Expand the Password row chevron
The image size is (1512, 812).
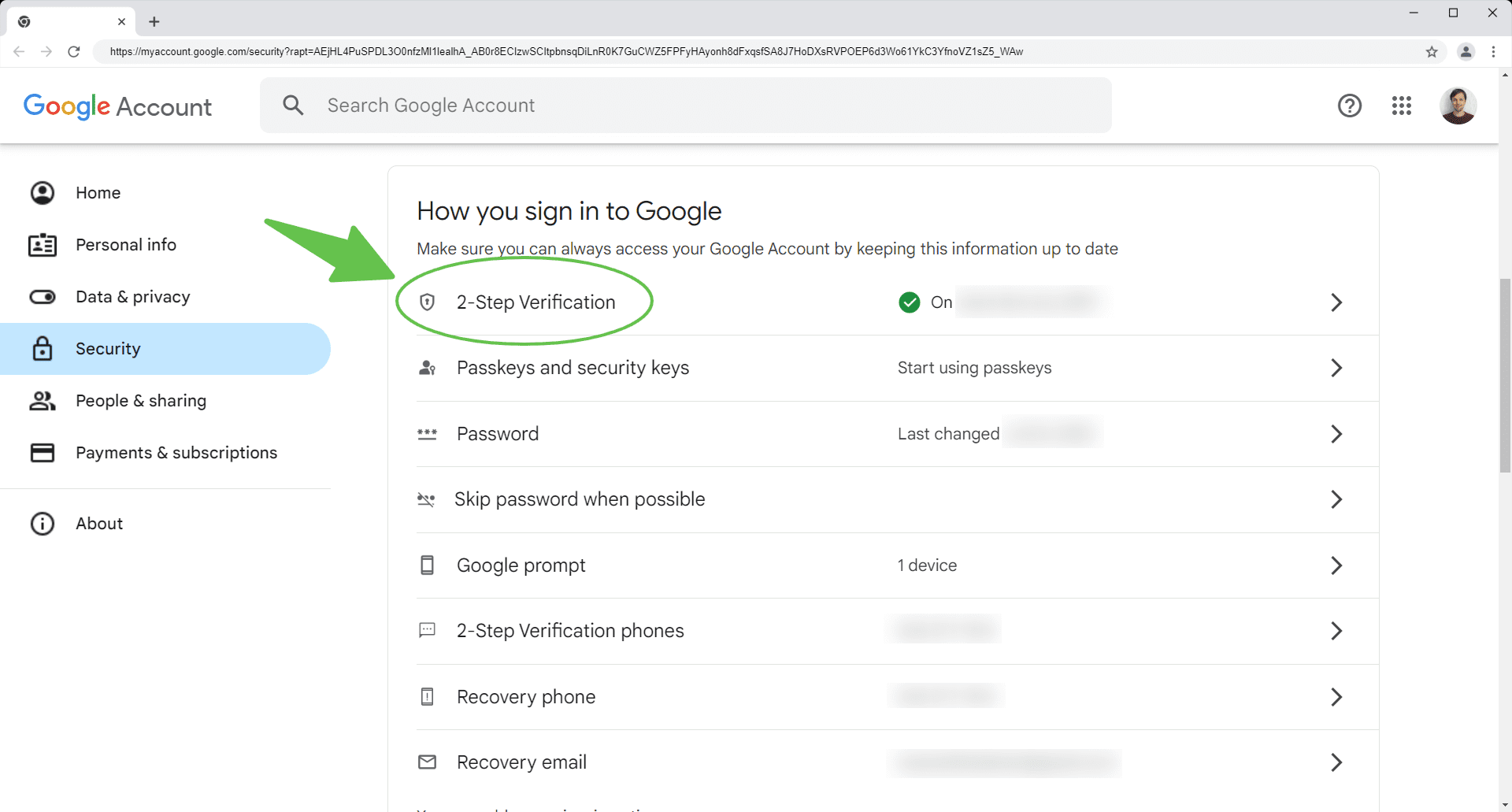(x=1336, y=434)
